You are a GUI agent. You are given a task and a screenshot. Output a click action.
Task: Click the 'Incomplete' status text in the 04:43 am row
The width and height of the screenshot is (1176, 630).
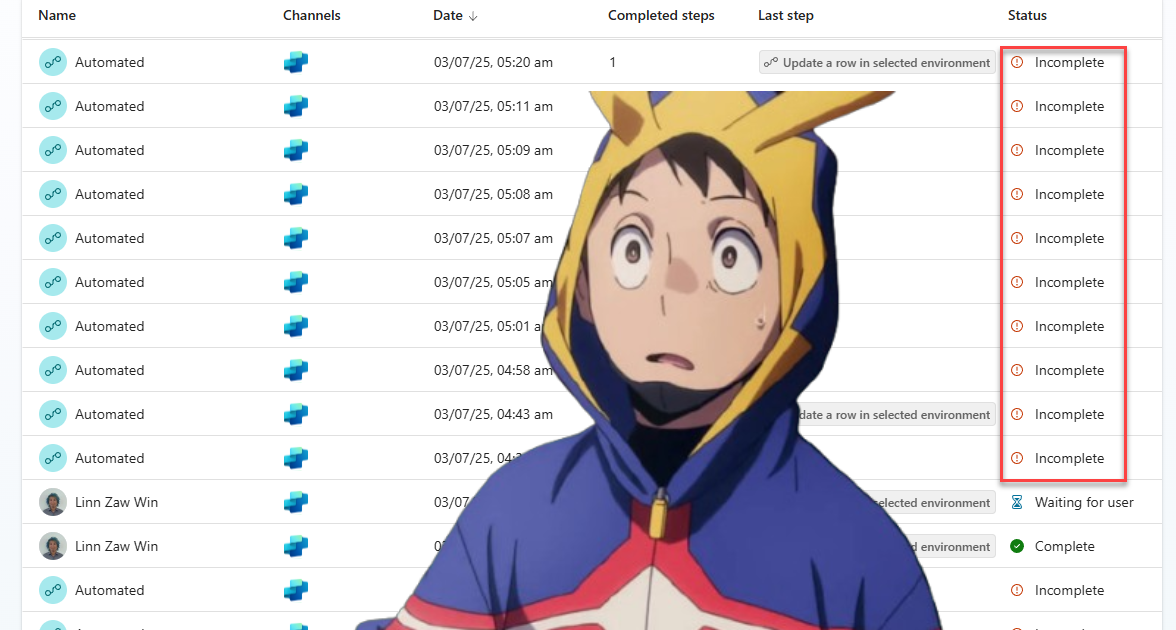point(1070,414)
